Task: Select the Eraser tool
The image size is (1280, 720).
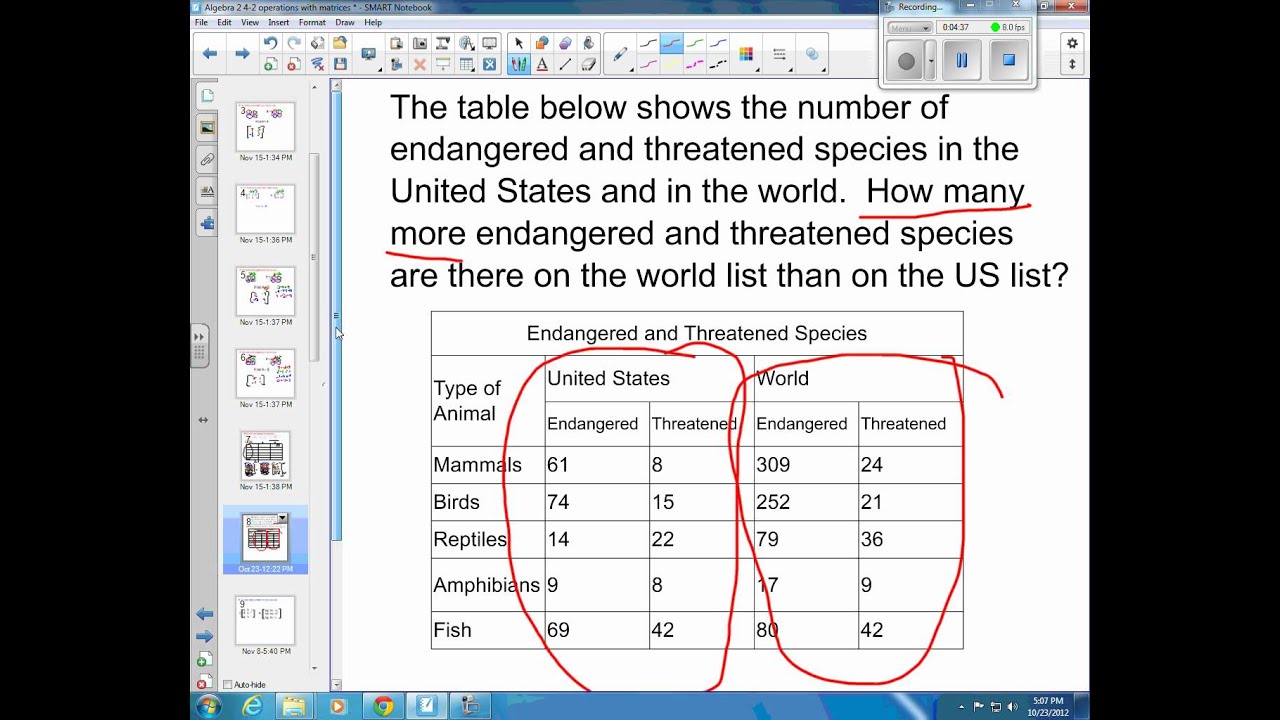Action: point(588,64)
